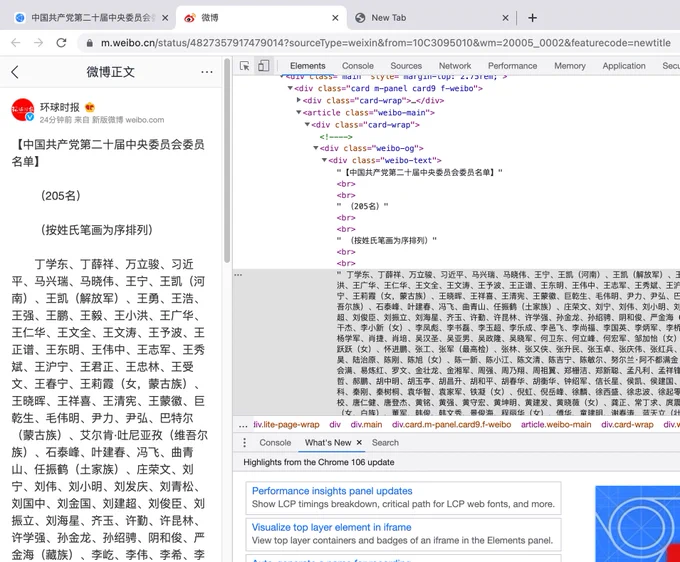The width and height of the screenshot is (680, 562).
Task: Open the 环球时报 profile name link
Action: click(x=60, y=107)
